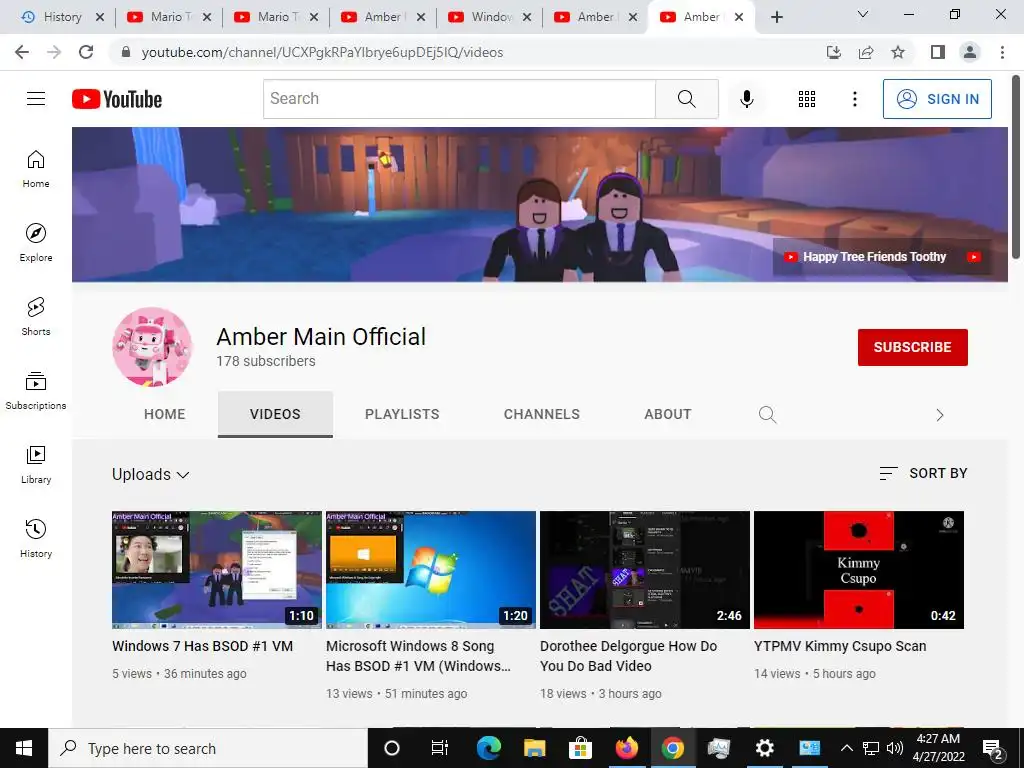Screen dimensions: 1024x768
Task: Open the YouTube hamburger guide menu
Action: 36,99
